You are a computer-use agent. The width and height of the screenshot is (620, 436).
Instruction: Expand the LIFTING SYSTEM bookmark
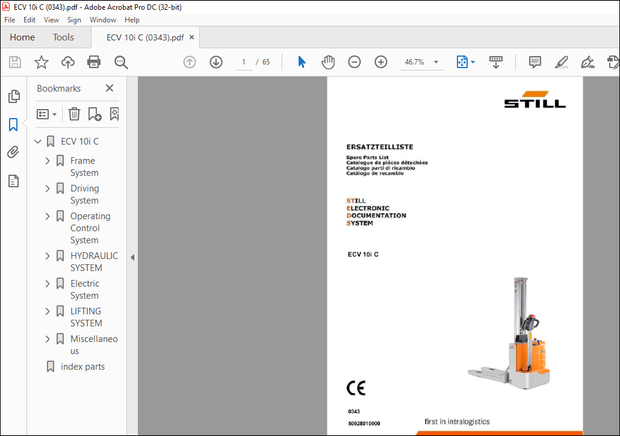tap(47, 311)
